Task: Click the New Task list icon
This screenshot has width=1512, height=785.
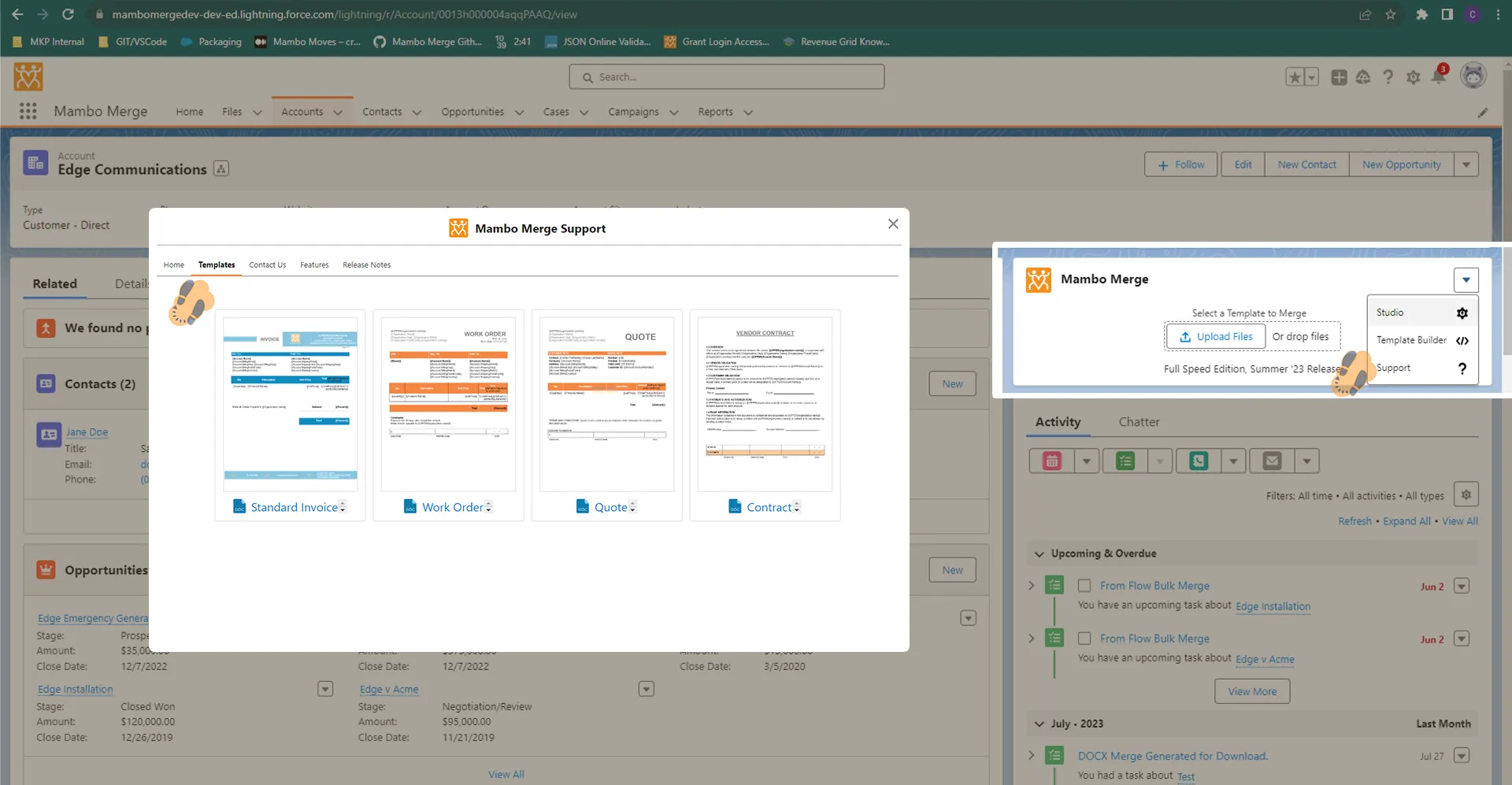Action: 1125,461
